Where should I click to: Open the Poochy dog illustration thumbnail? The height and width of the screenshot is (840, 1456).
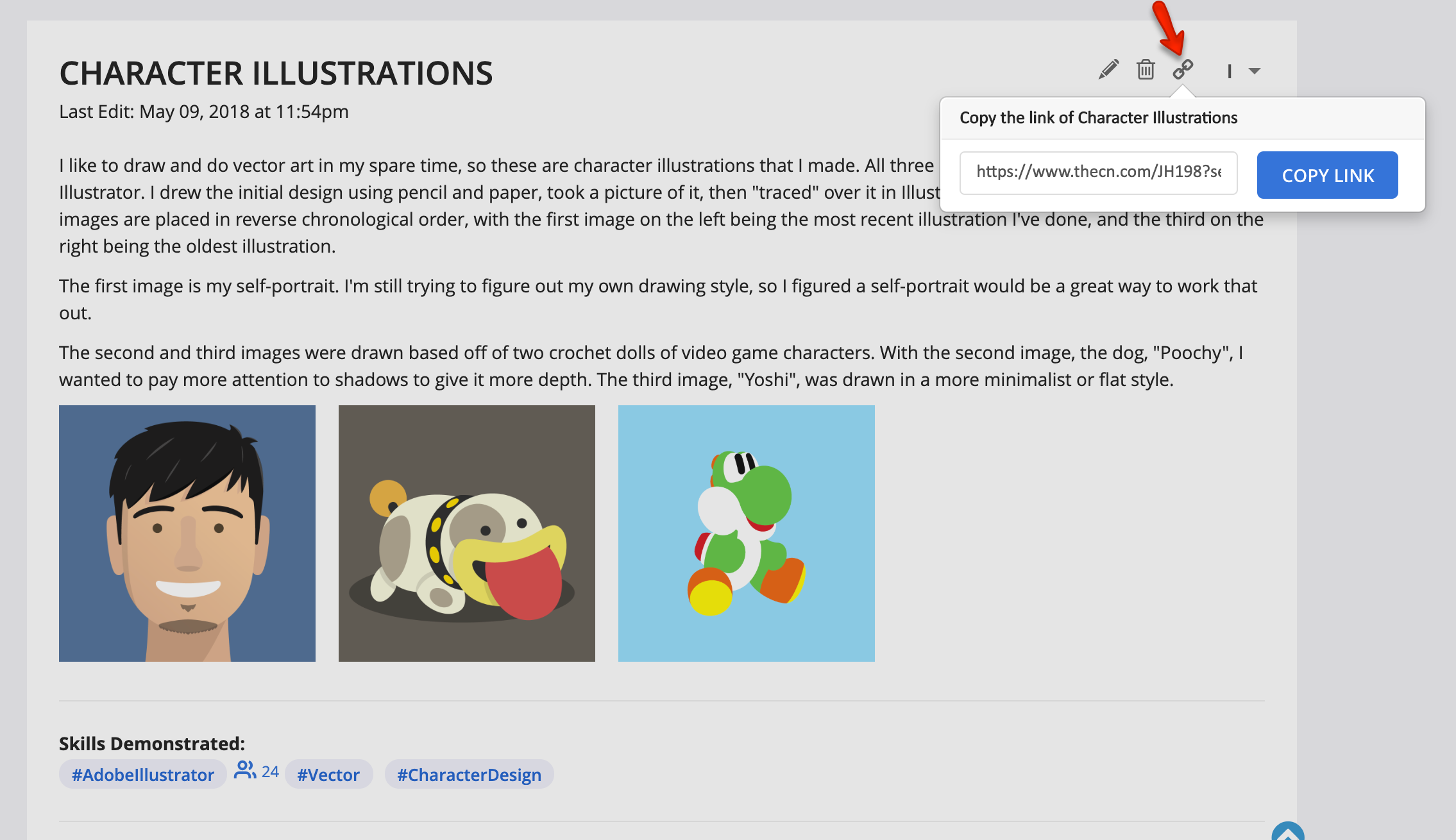pos(467,533)
